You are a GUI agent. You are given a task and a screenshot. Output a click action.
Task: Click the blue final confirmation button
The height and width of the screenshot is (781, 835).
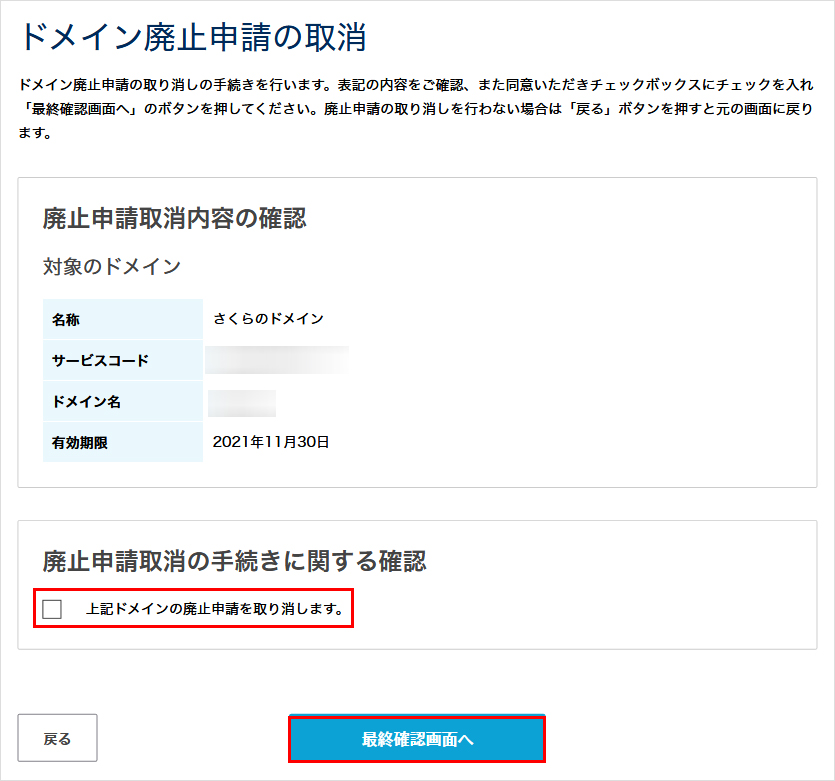coord(417,738)
